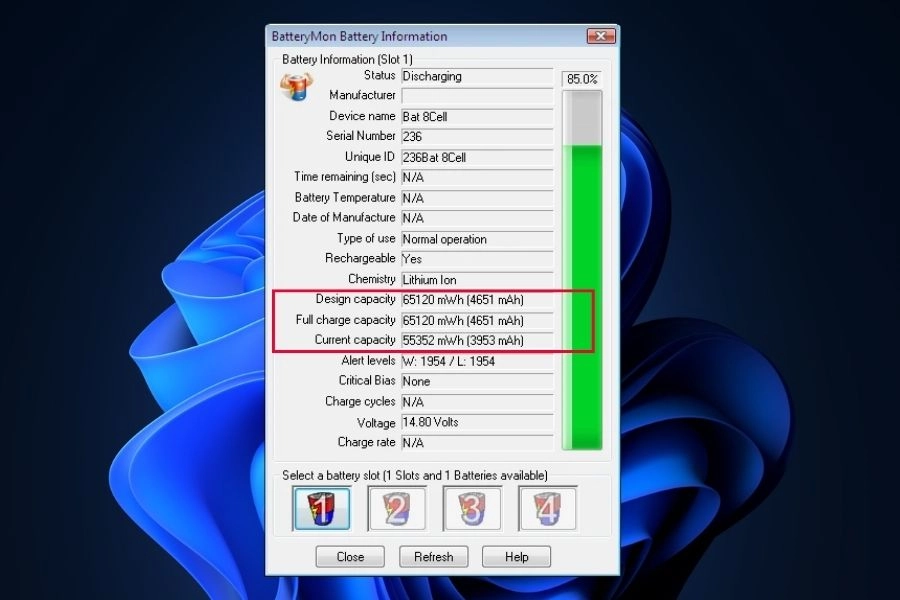Click the Critical Bias label
Image resolution: width=900 pixels, height=600 pixels.
(x=367, y=381)
